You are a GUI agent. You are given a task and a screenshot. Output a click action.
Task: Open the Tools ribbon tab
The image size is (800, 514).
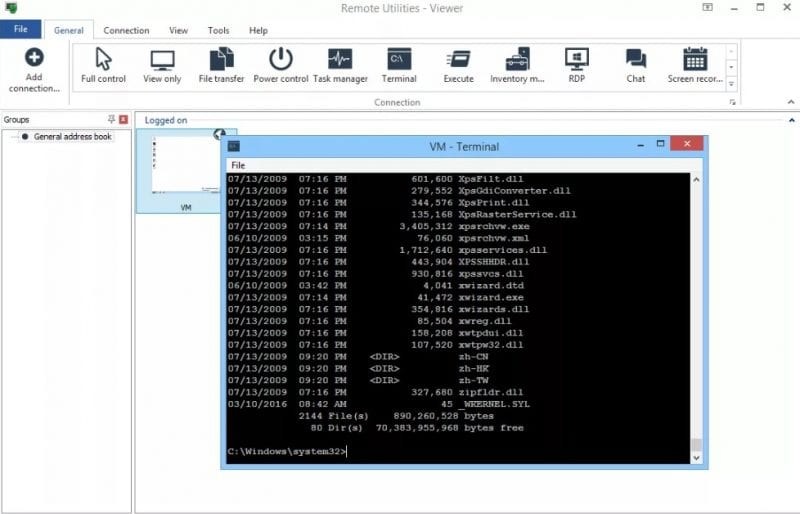(218, 31)
